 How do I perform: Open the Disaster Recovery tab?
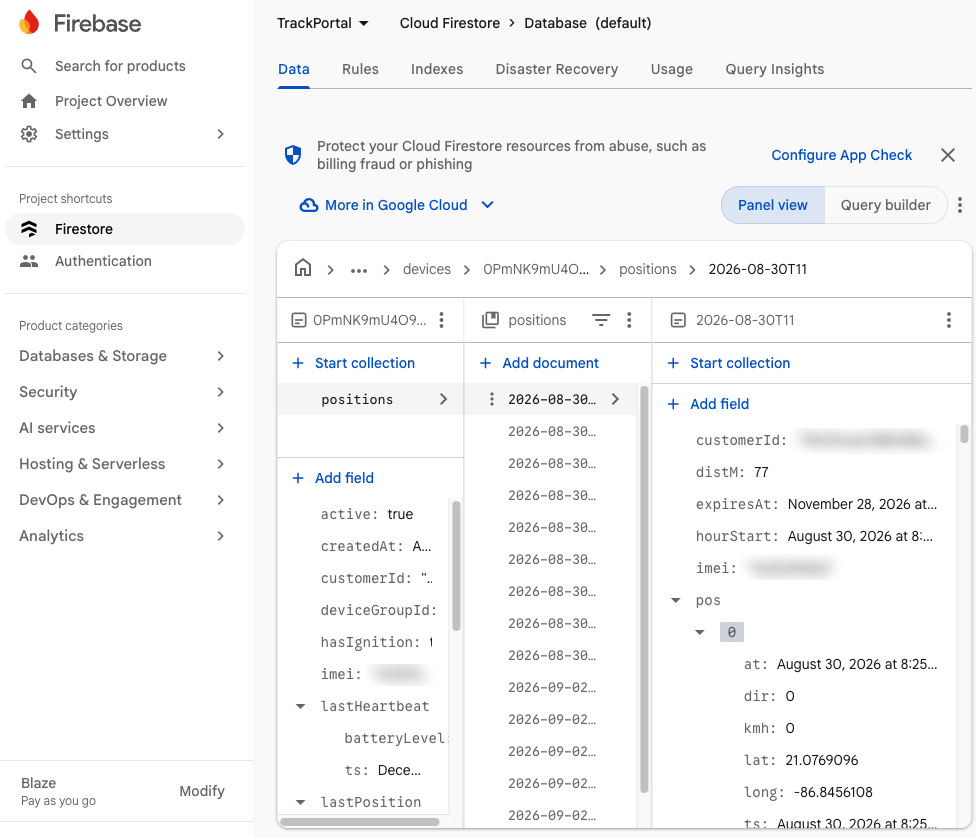point(556,69)
